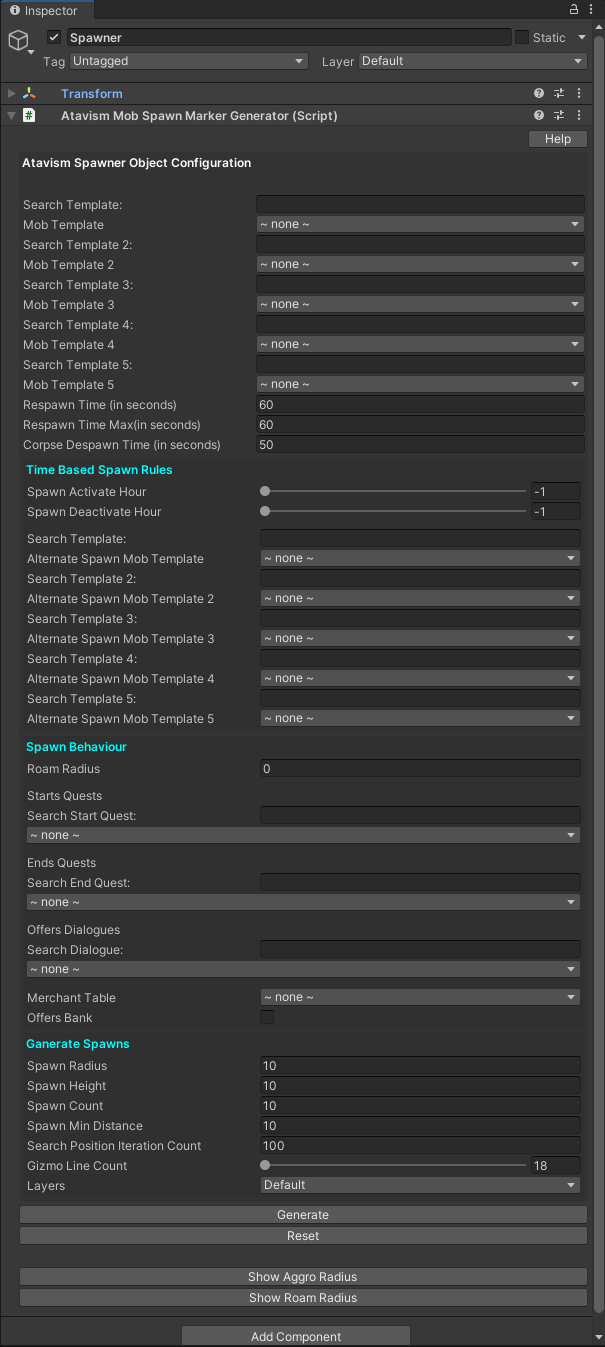The width and height of the screenshot is (605, 1347).
Task: Enable the Offers Bank checkbox
Action: (x=267, y=1018)
